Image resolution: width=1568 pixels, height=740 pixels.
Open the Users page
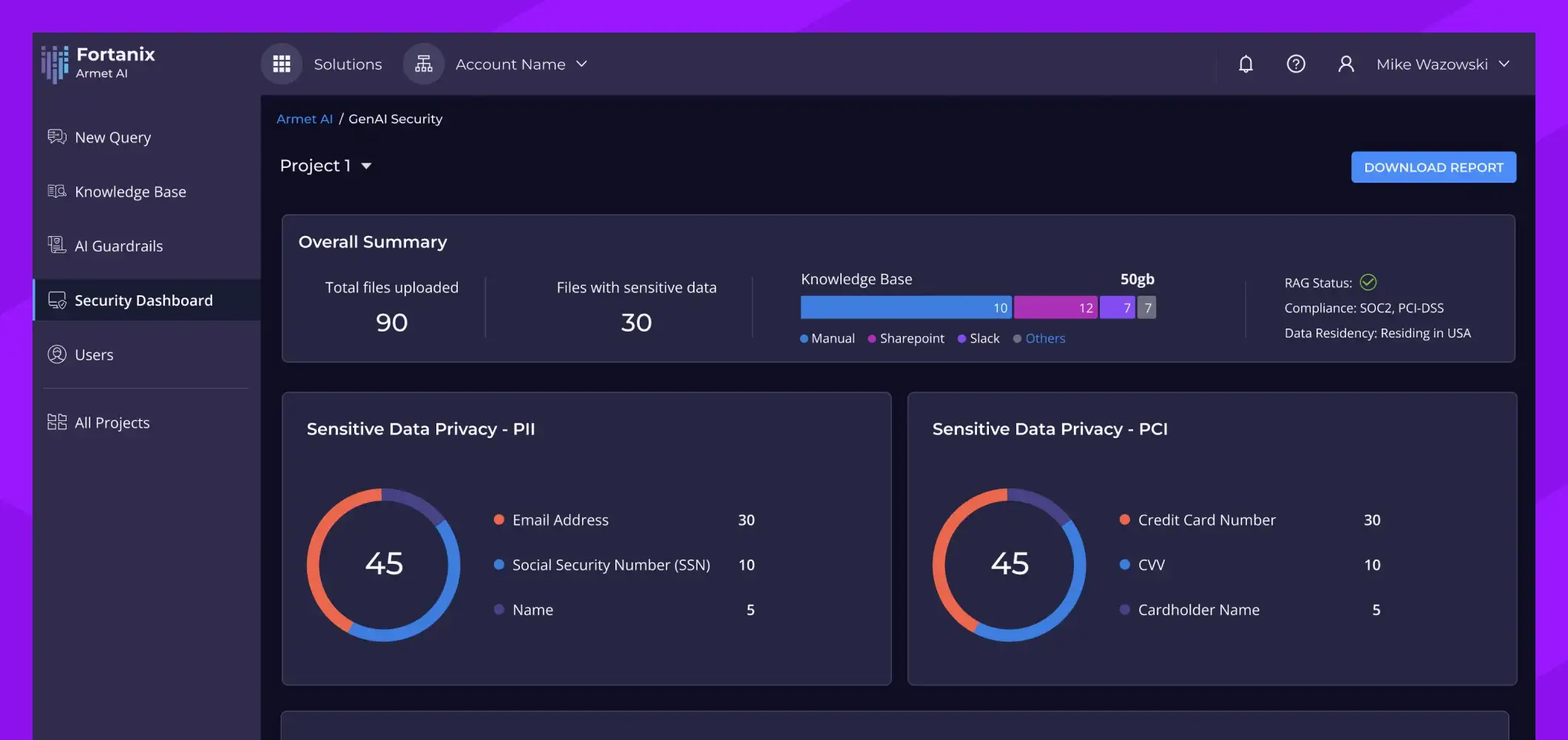coord(146,354)
